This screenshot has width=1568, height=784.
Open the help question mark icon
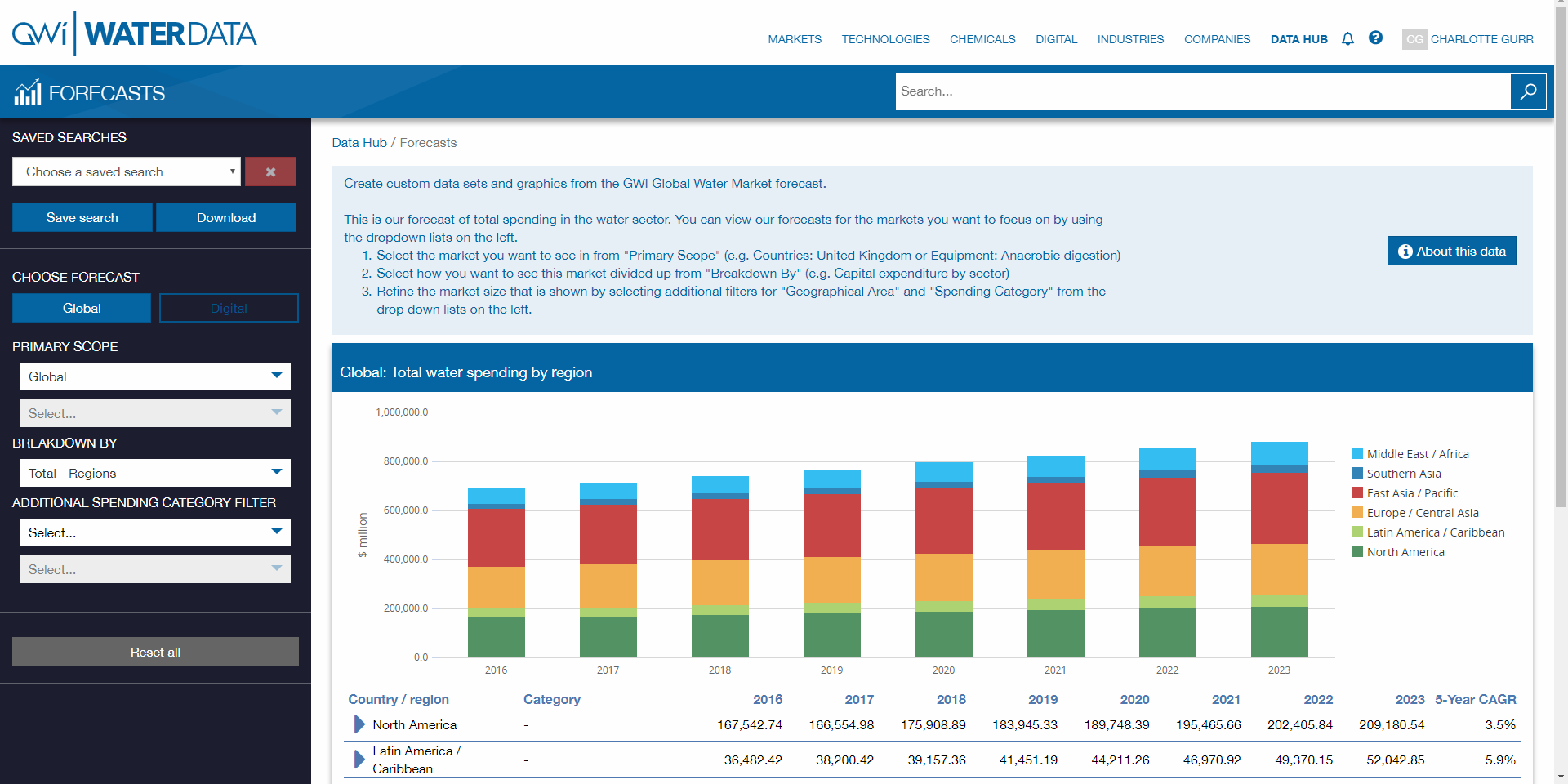tap(1376, 38)
